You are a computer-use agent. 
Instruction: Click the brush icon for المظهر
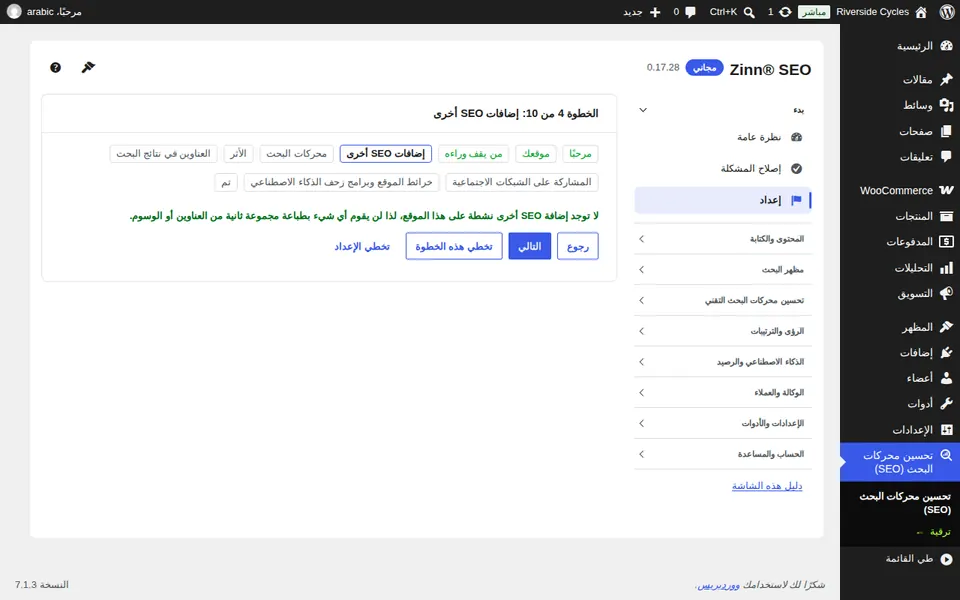pos(947,327)
